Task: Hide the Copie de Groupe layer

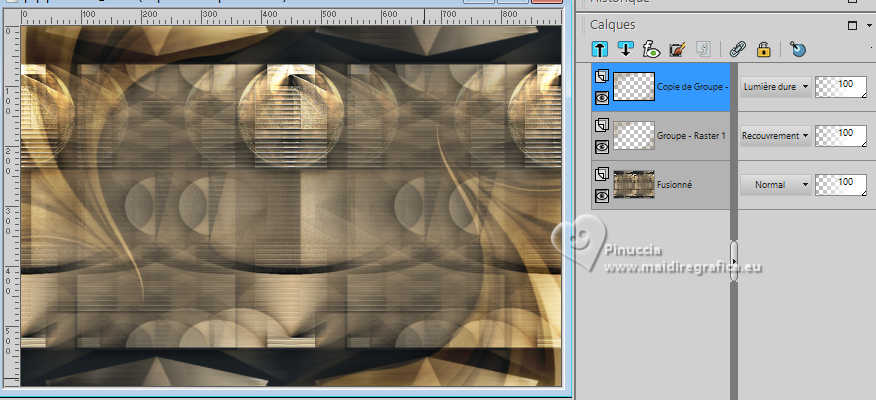Action: (602, 98)
